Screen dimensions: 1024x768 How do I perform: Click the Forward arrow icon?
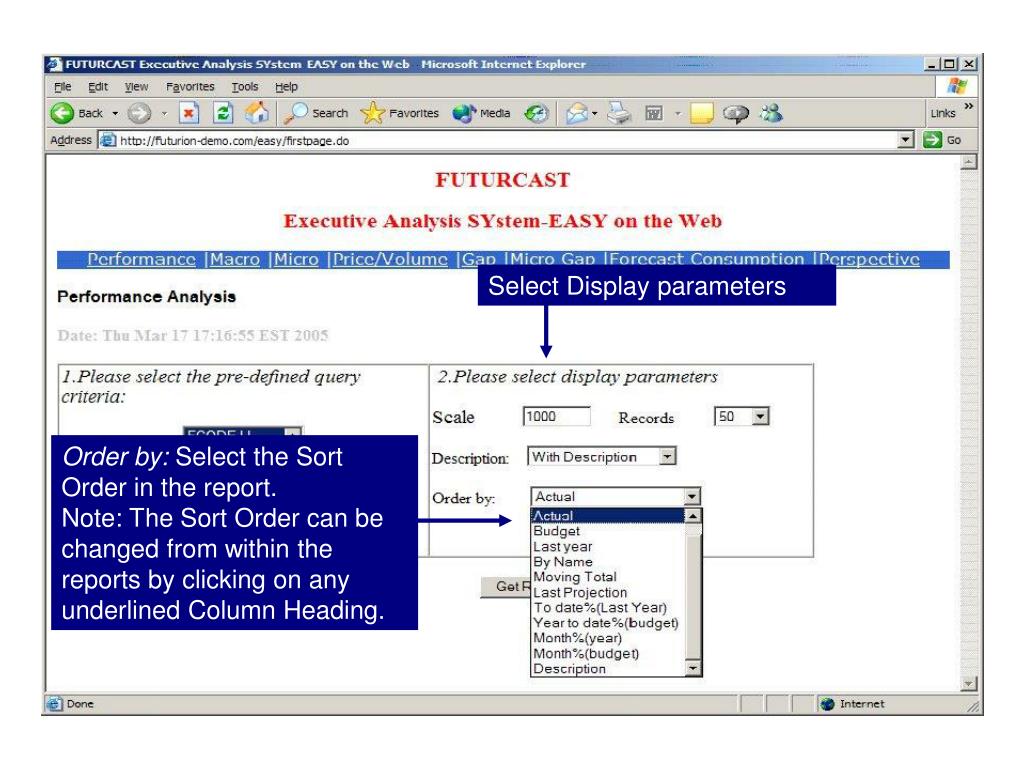click(138, 113)
